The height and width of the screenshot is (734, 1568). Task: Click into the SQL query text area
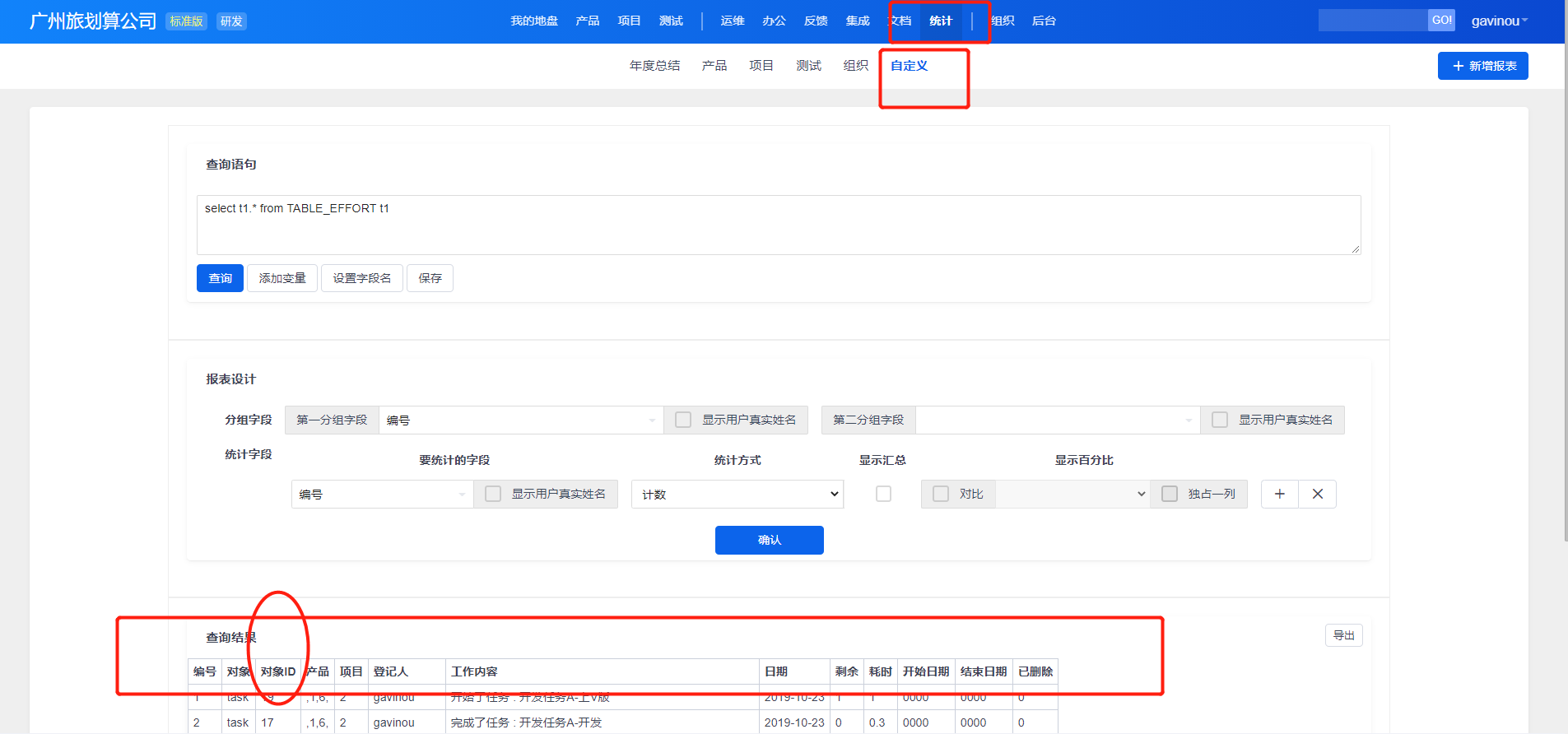(x=777, y=225)
